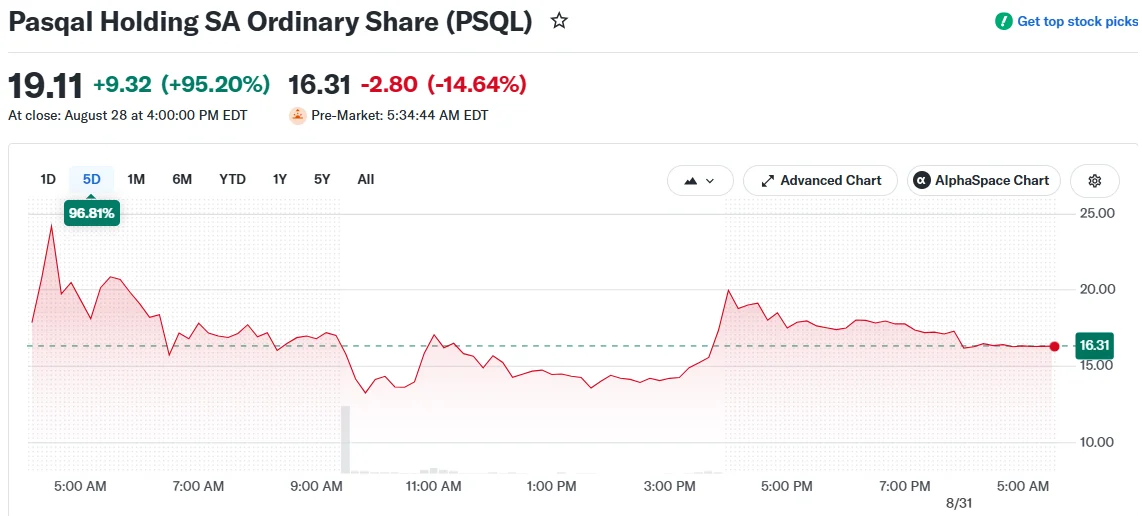Select the 5D range tab
1142x516 pixels.
click(x=92, y=179)
